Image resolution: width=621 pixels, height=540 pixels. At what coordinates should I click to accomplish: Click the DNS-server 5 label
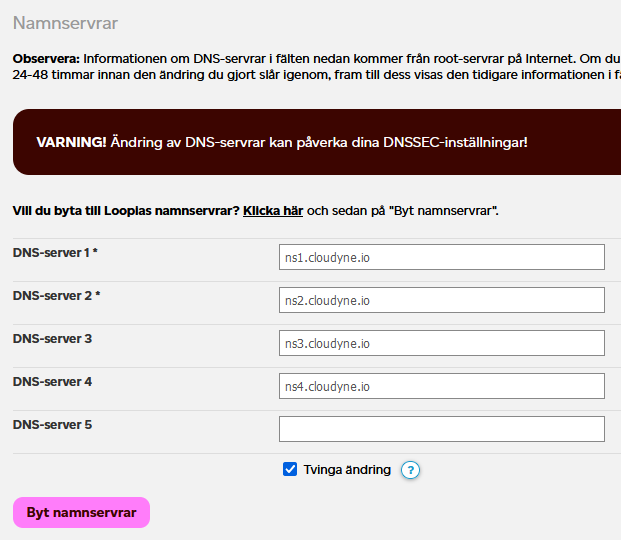click(52, 425)
